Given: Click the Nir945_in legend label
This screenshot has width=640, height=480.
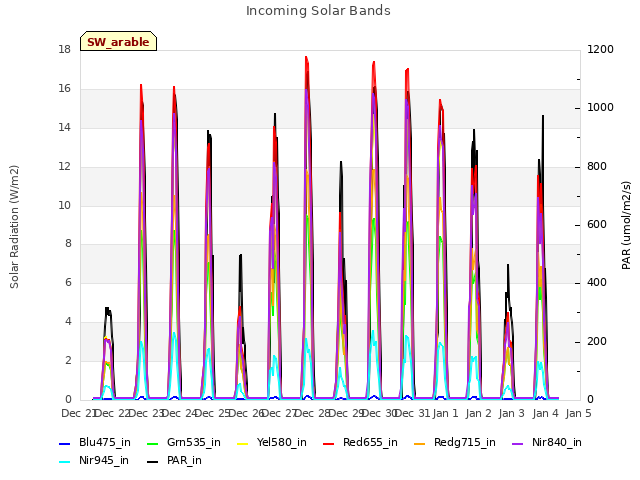Looking at the screenshot, I should click(x=104, y=460).
